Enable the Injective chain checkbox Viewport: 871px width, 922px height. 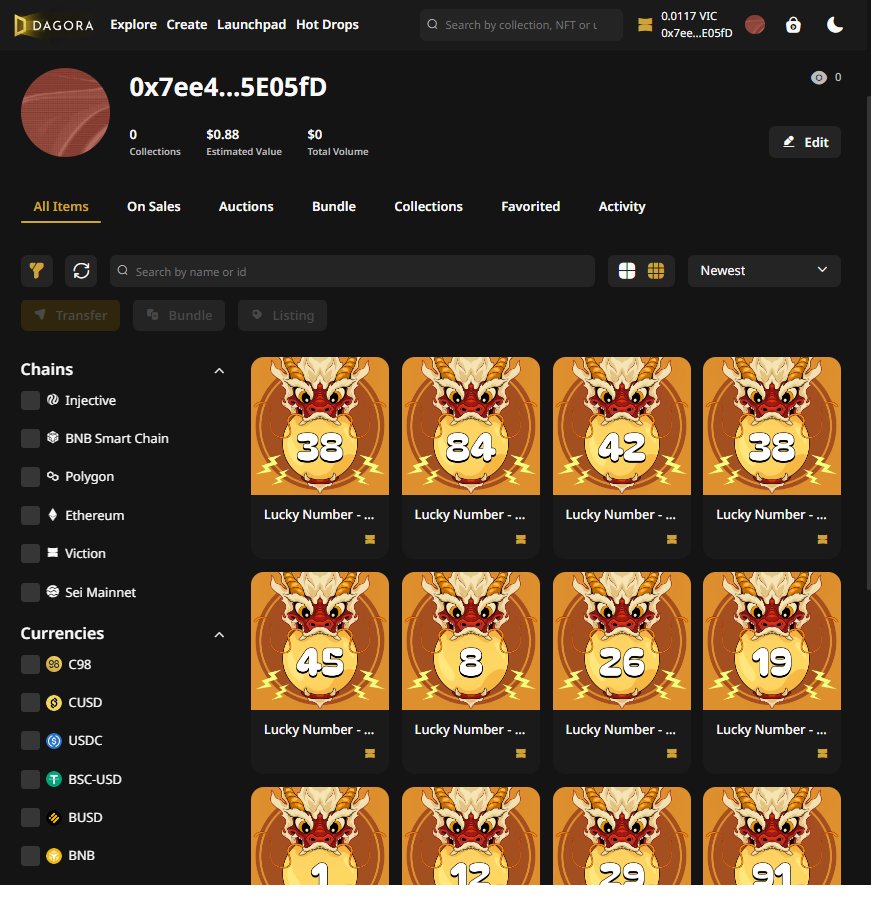click(x=31, y=400)
